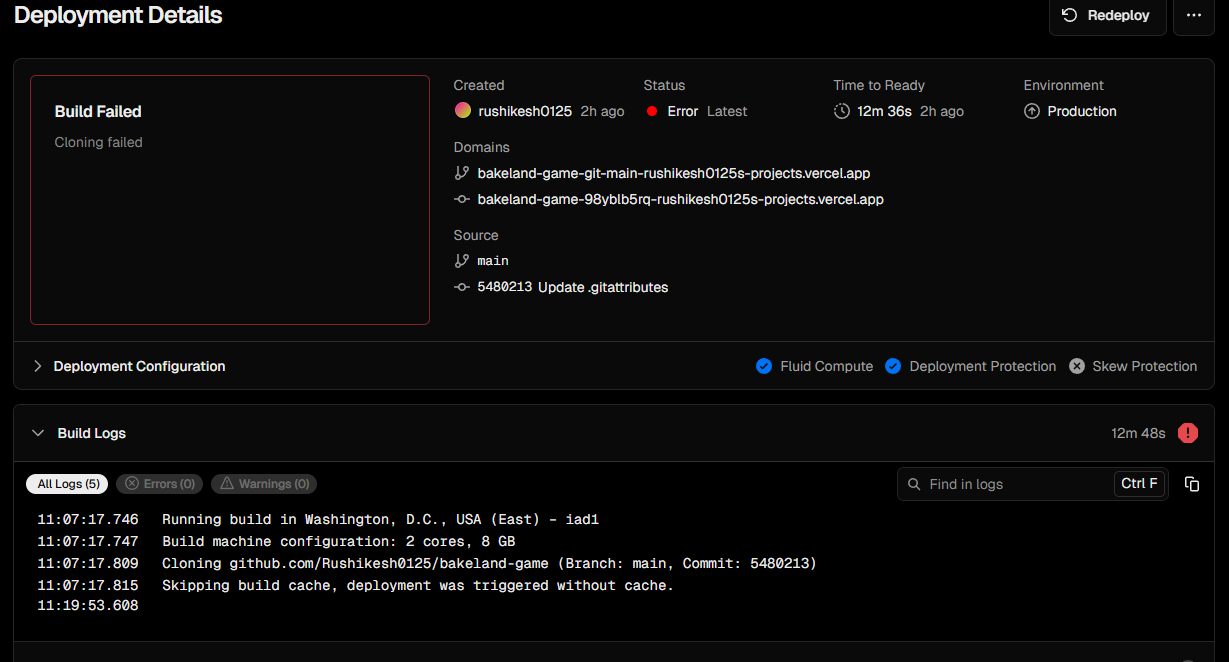Copy the build logs with the copy icon
The width and height of the screenshot is (1229, 662).
pos(1192,484)
